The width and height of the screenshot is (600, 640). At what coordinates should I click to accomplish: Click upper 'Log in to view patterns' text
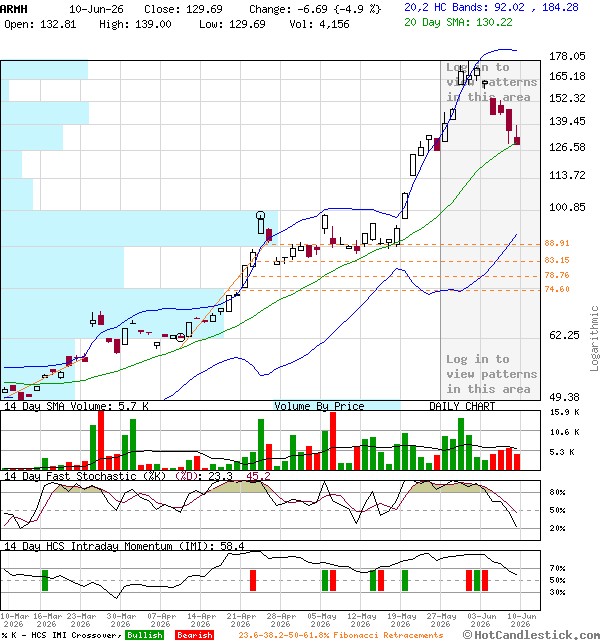pos(491,82)
